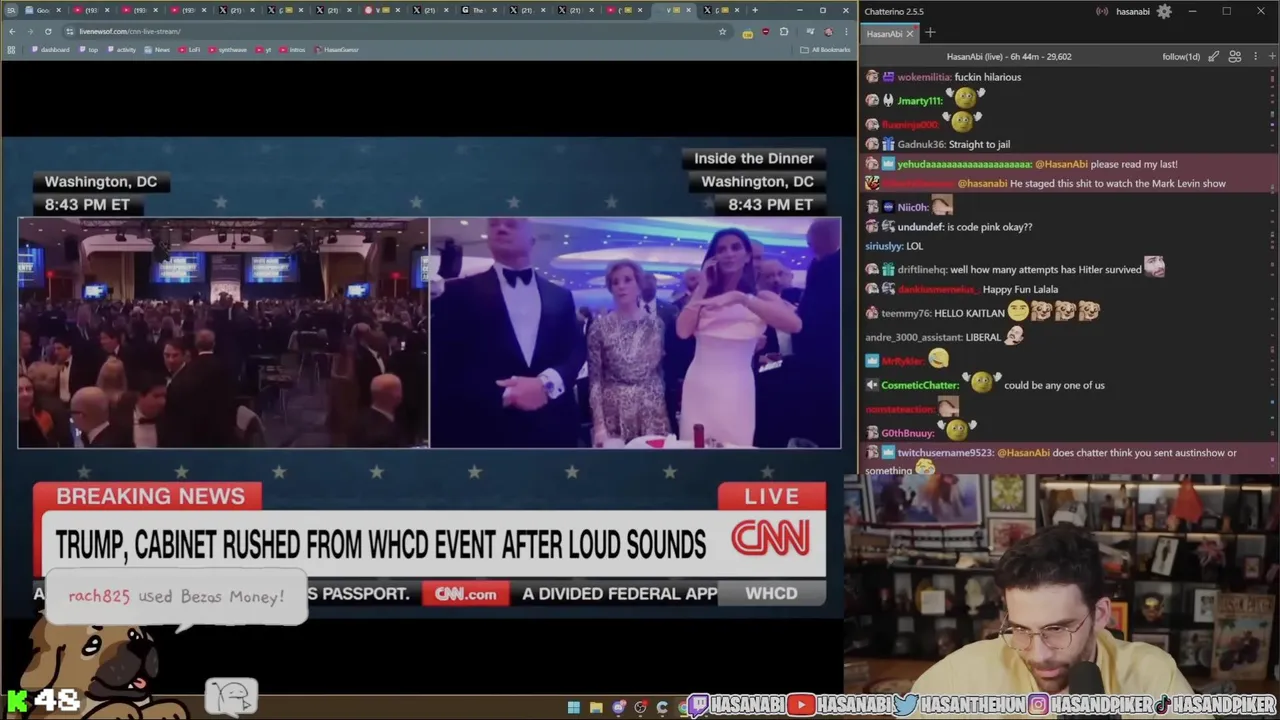Image resolution: width=1280 pixels, height=720 pixels.
Task: Open the LoFi bookmark
Action: [190, 50]
